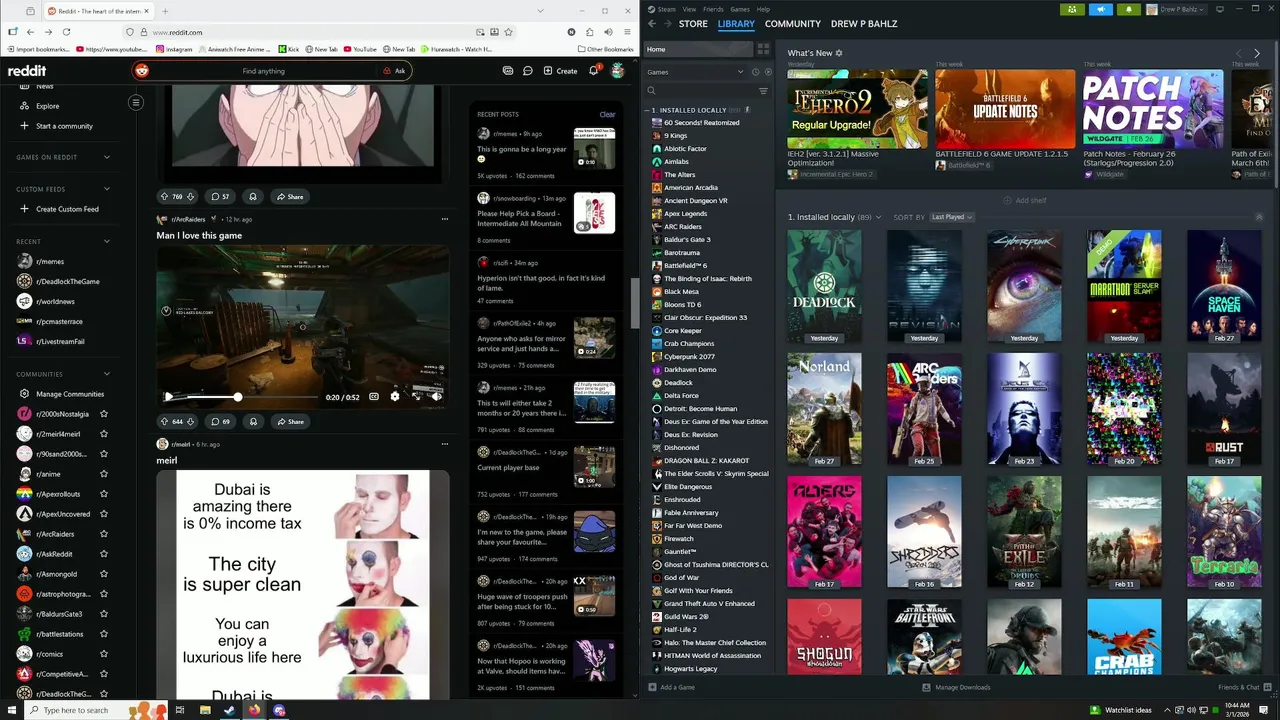Viewport: 1280px width, 720px height.
Task: Give award on the r/ArcRaiders post
Action: 252,422
